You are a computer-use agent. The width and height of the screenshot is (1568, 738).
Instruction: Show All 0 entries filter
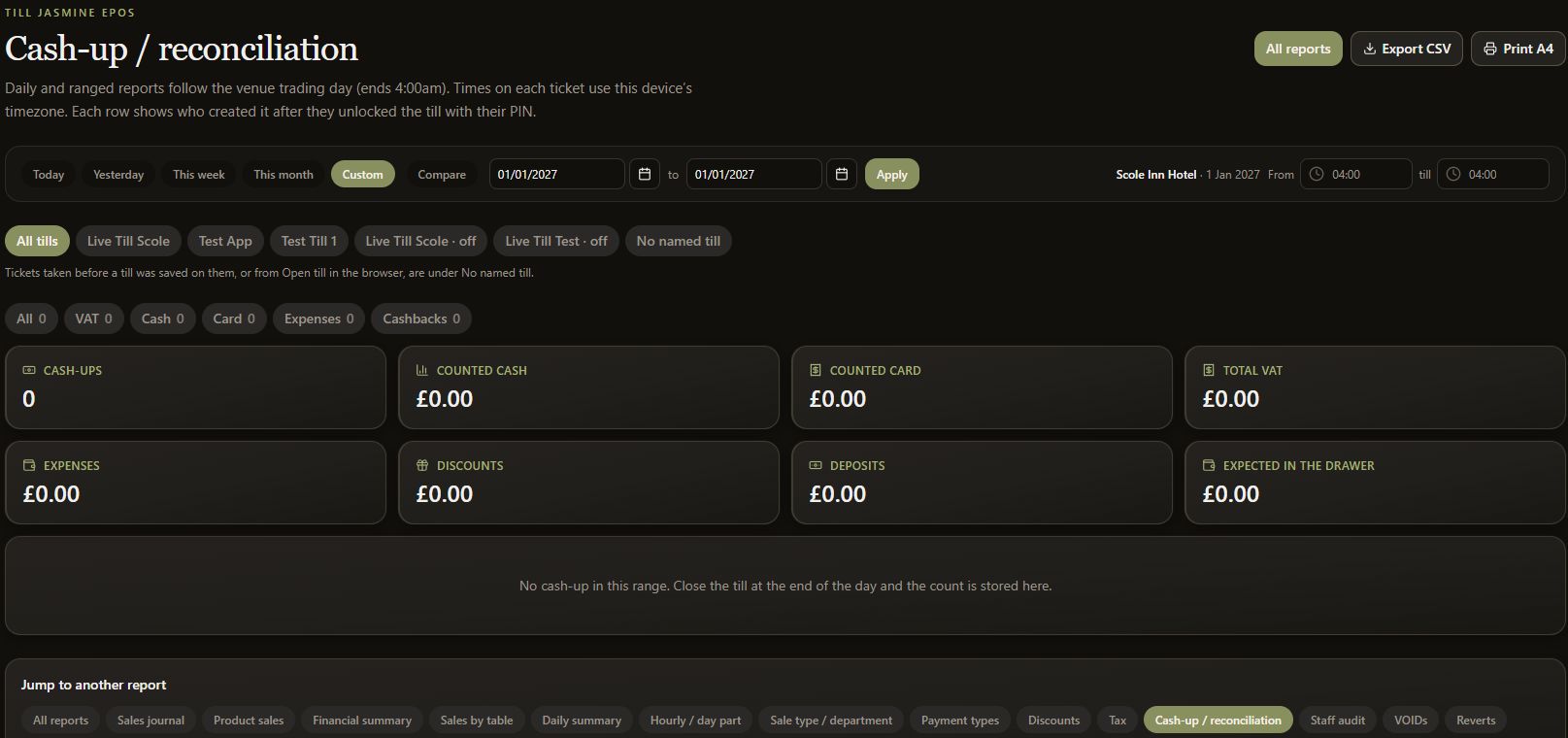coord(31,319)
